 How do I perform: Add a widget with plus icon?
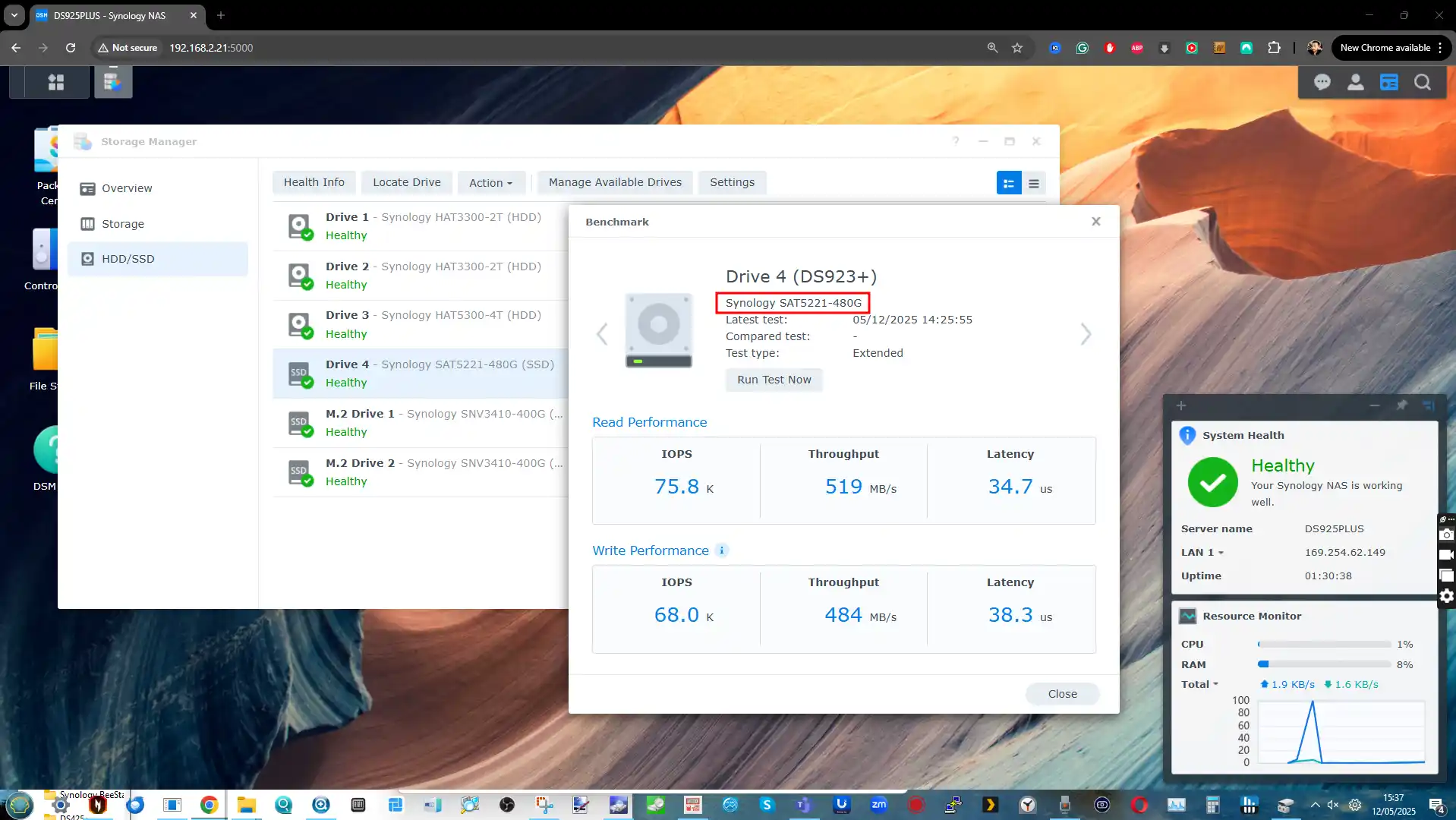[x=1181, y=405]
